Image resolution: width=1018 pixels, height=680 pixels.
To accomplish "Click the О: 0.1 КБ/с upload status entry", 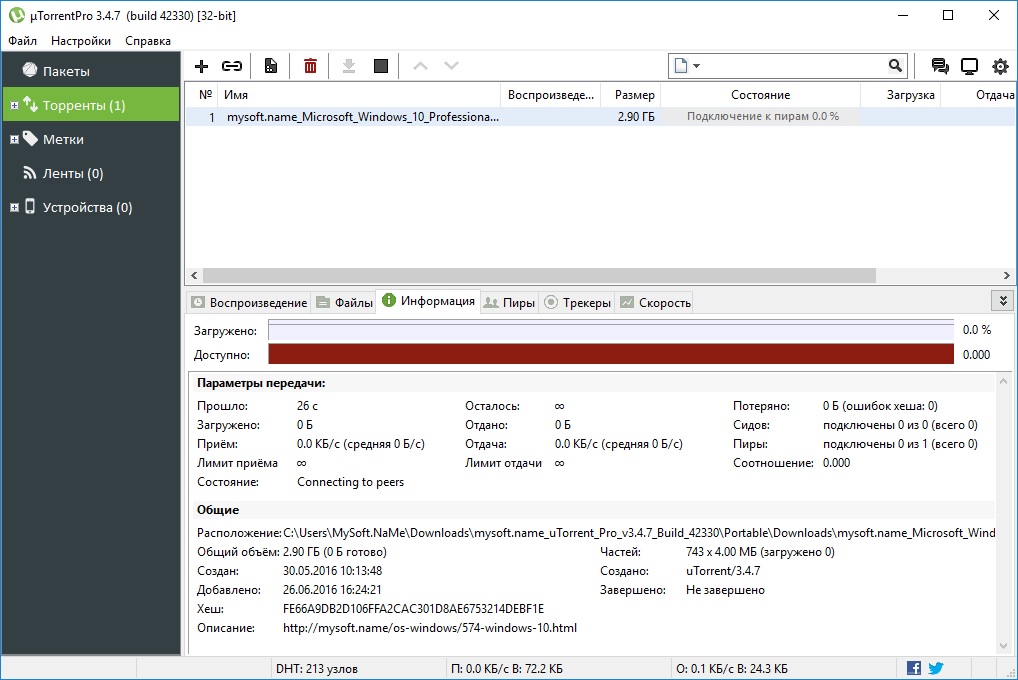I will click(732, 668).
